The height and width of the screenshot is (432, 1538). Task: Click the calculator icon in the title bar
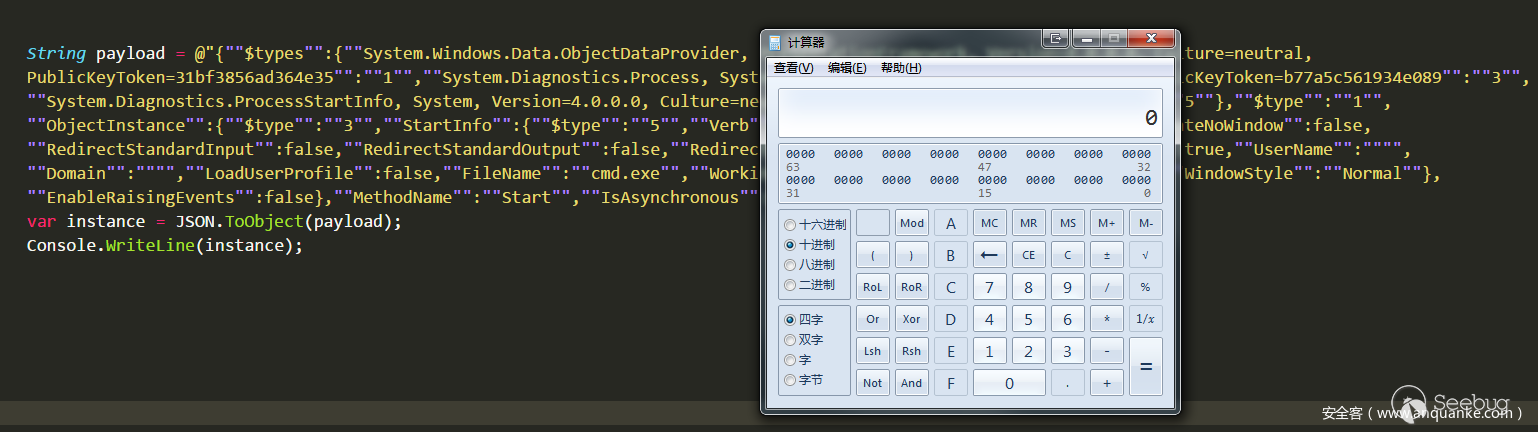pyautogui.click(x=775, y=43)
